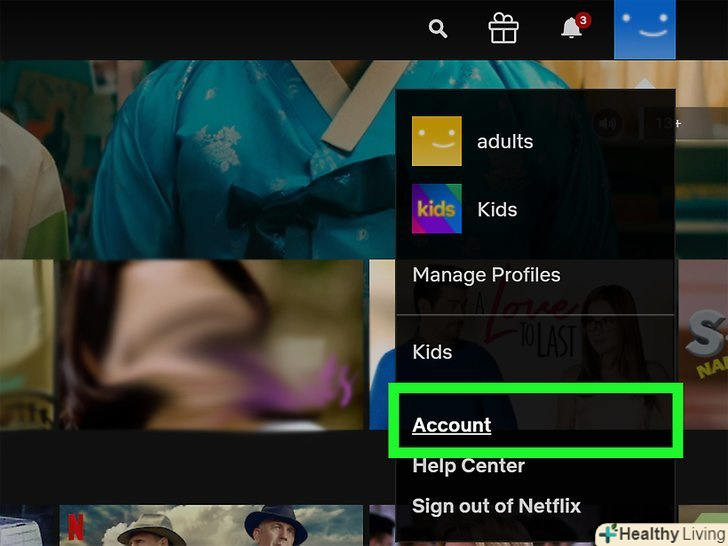Click the blue smiley profile avatar
This screenshot has width=728, height=546.
(644, 29)
